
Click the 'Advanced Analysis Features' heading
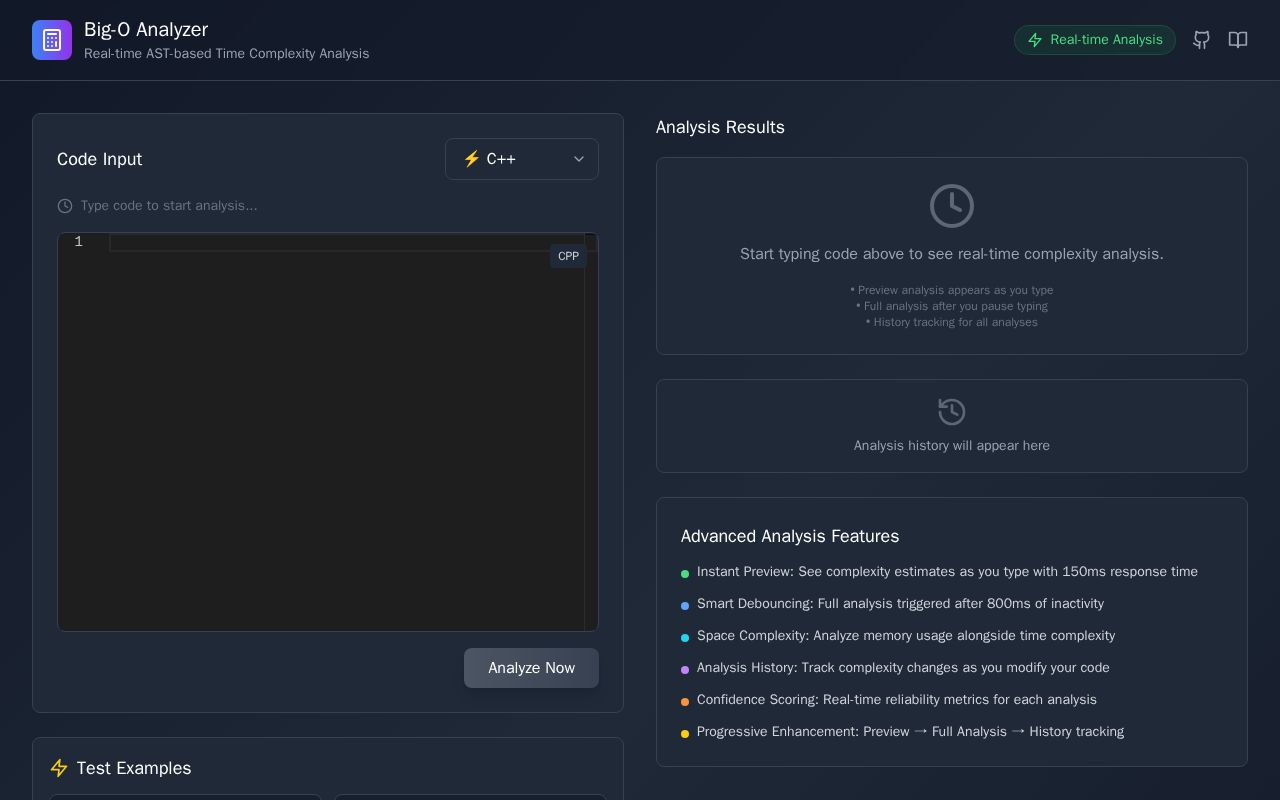pyautogui.click(x=790, y=536)
